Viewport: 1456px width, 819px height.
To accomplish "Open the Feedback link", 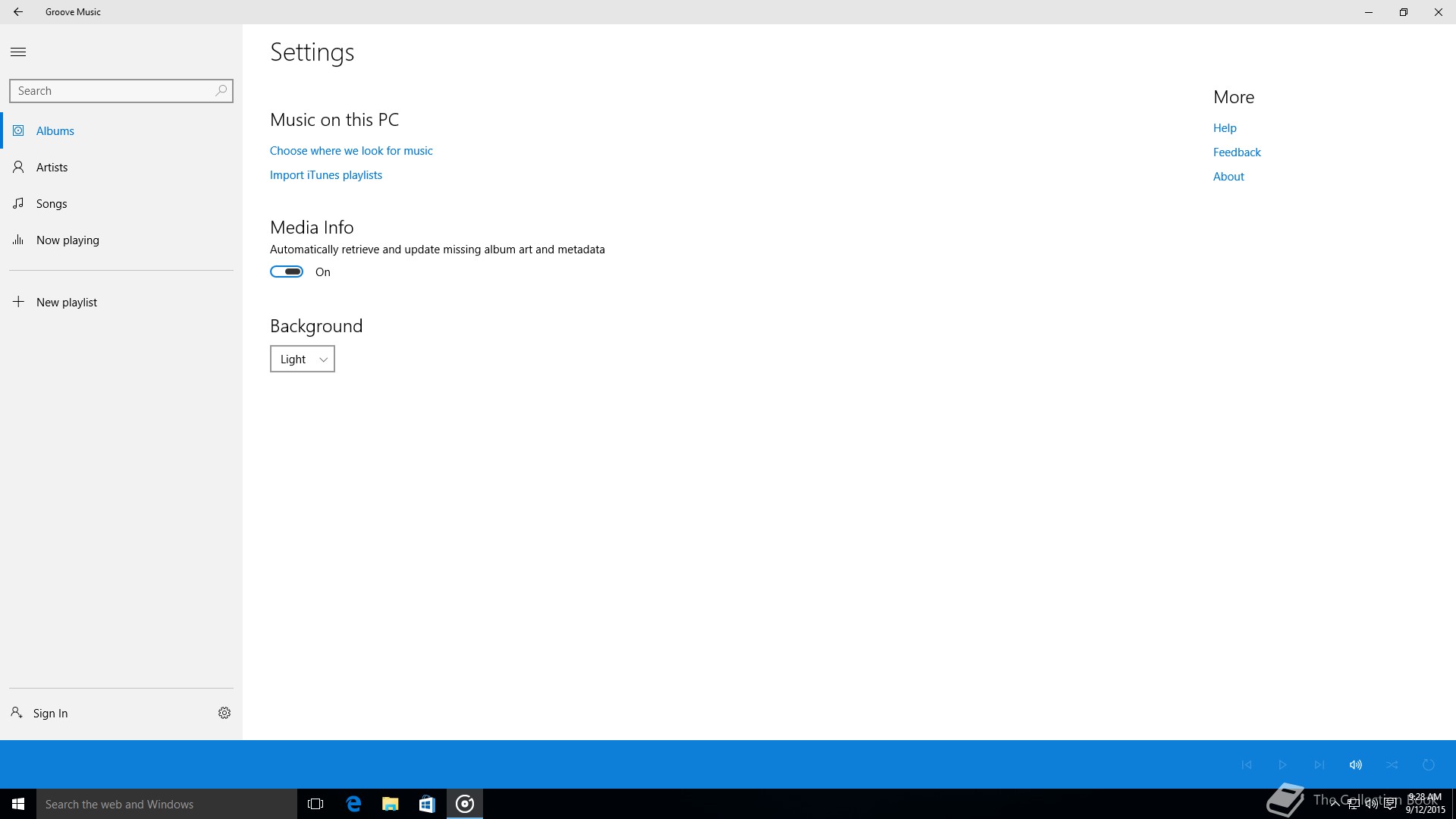I will pyautogui.click(x=1237, y=152).
